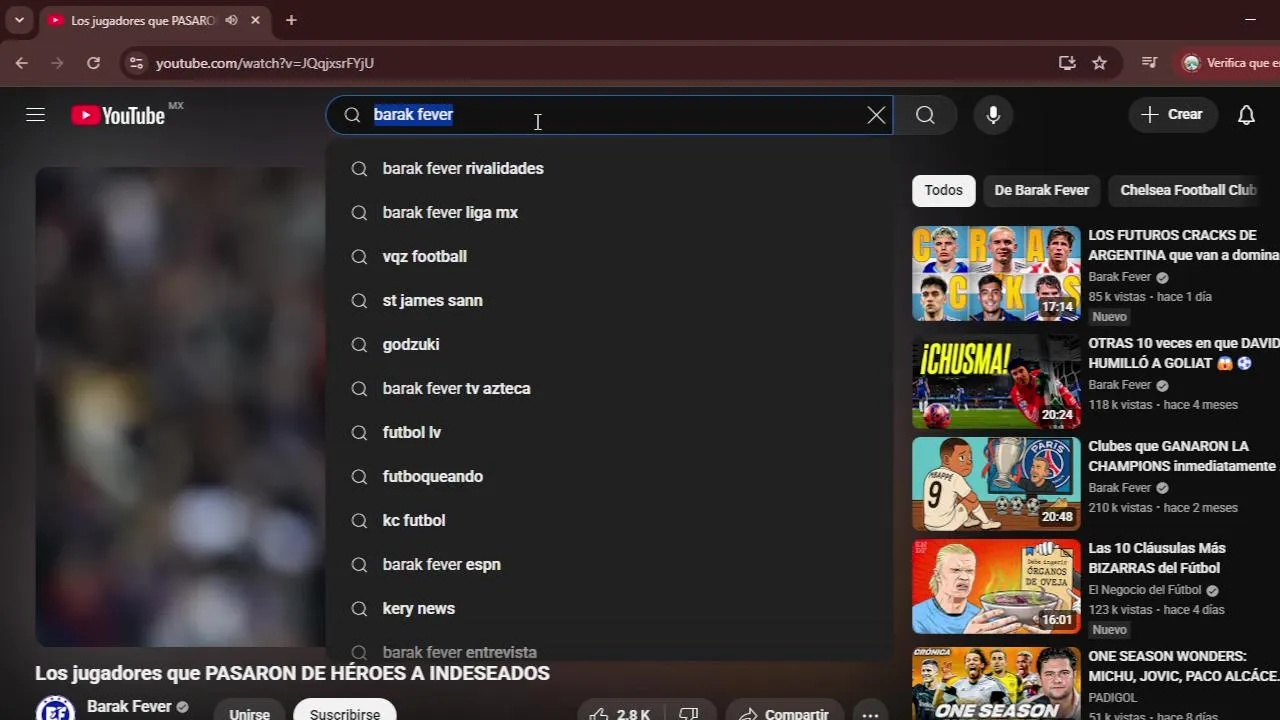Select suggestion barak fever rivalidades
The height and width of the screenshot is (720, 1280).
609,168
